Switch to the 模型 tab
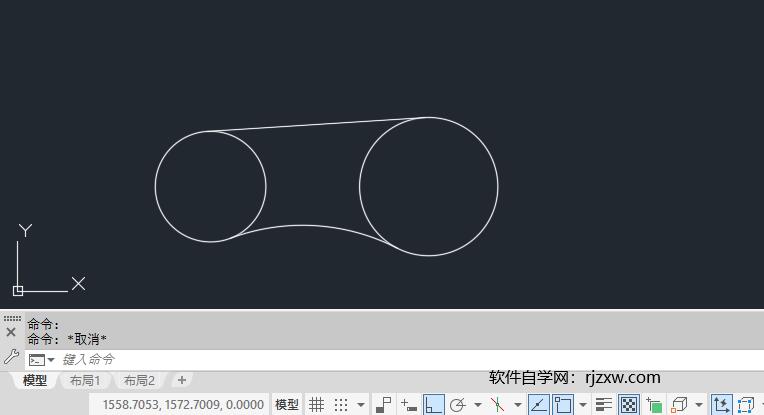Viewport: 764px width, 415px height. pyautogui.click(x=35, y=380)
